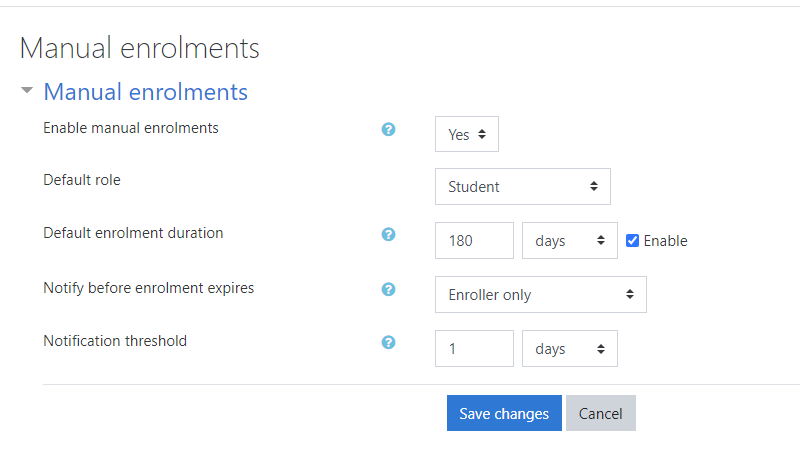Image resolution: width=800 pixels, height=459 pixels.
Task: Open the Yes dropdown for manual enrolments
Action: [x=466, y=135]
